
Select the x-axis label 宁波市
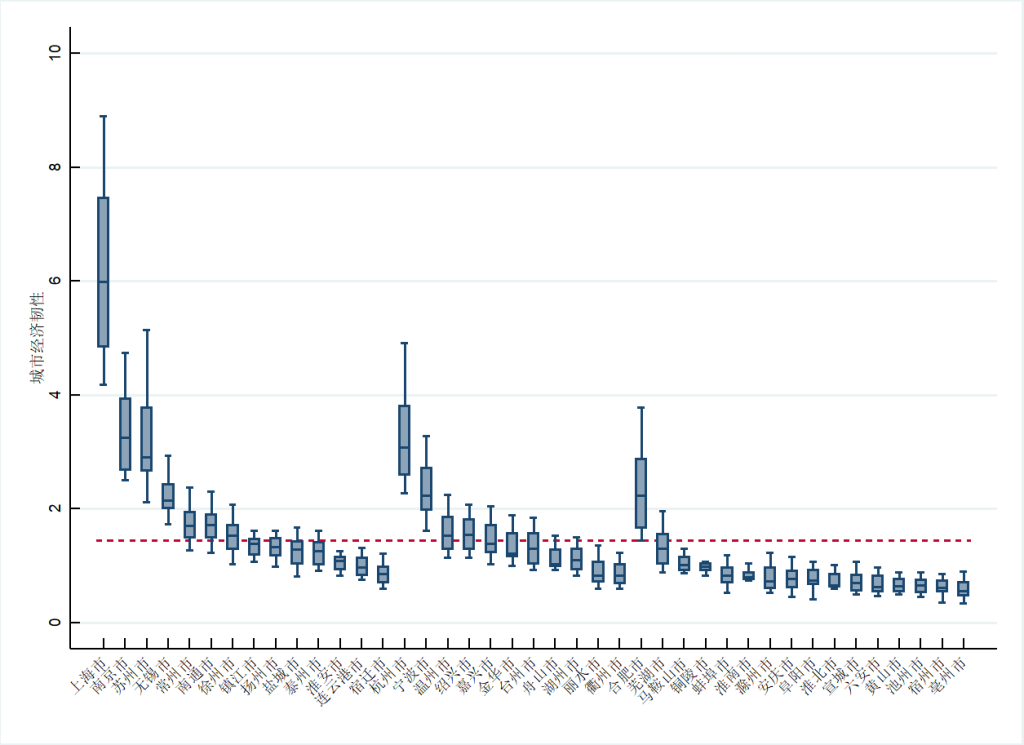click(411, 676)
